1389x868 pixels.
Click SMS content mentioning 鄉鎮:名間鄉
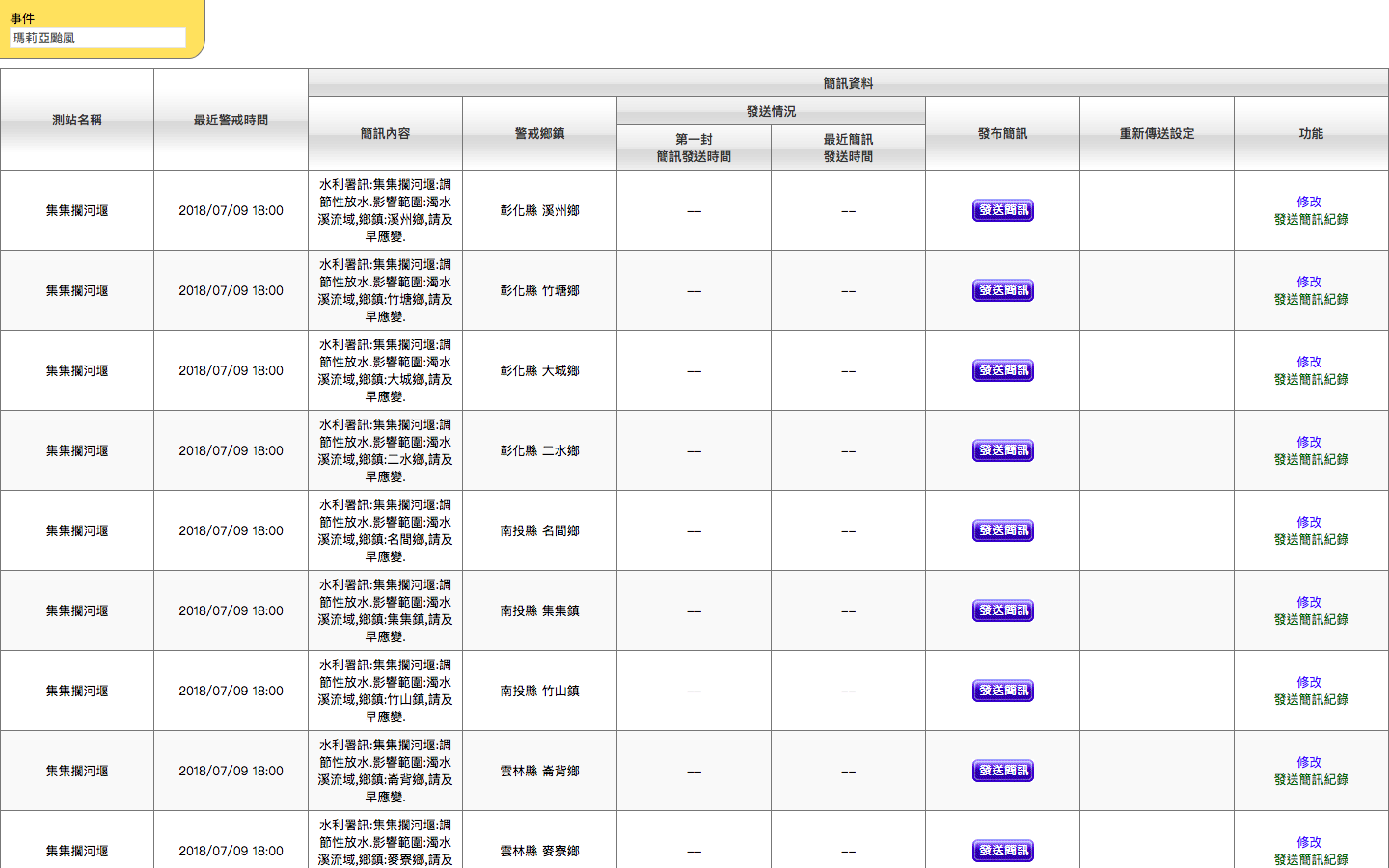tap(385, 530)
